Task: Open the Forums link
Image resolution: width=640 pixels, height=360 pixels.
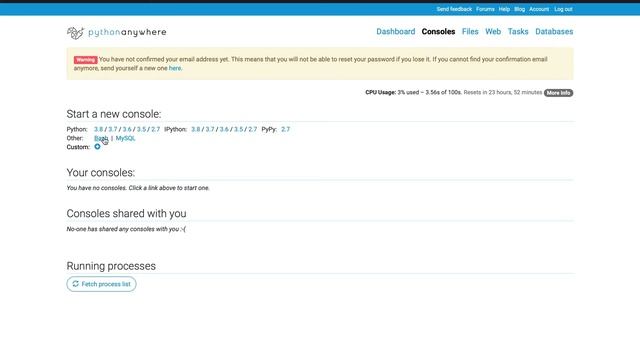Action: click(x=485, y=9)
